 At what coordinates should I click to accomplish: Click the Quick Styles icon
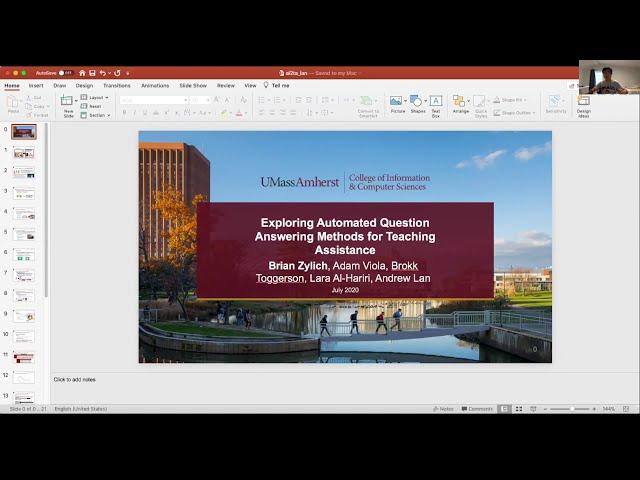[480, 101]
